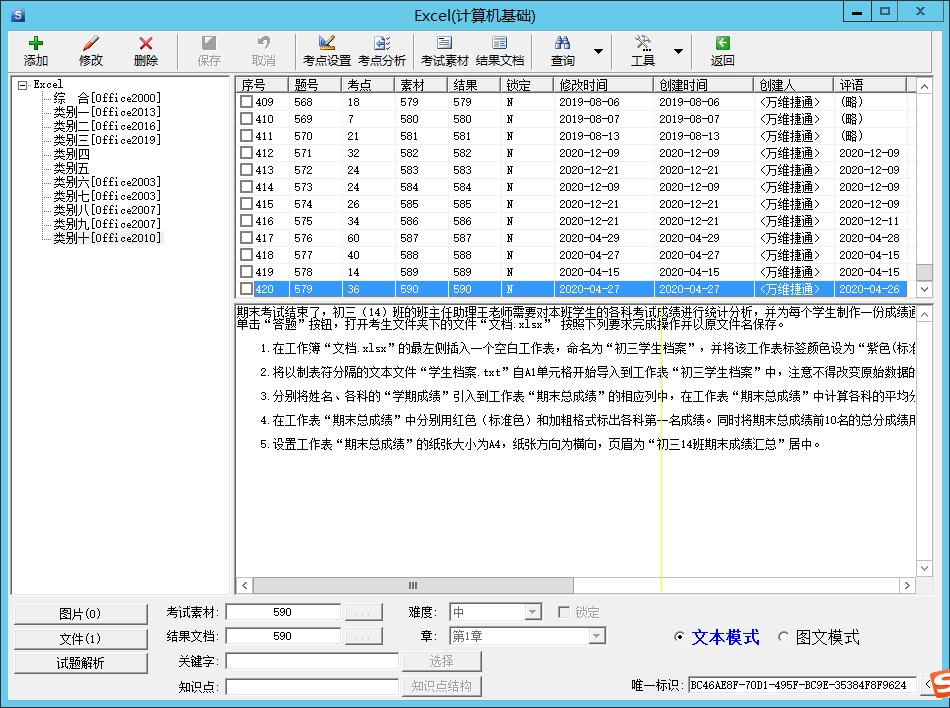Check the checkbox for row 412
The image size is (950, 708).
pos(246,153)
